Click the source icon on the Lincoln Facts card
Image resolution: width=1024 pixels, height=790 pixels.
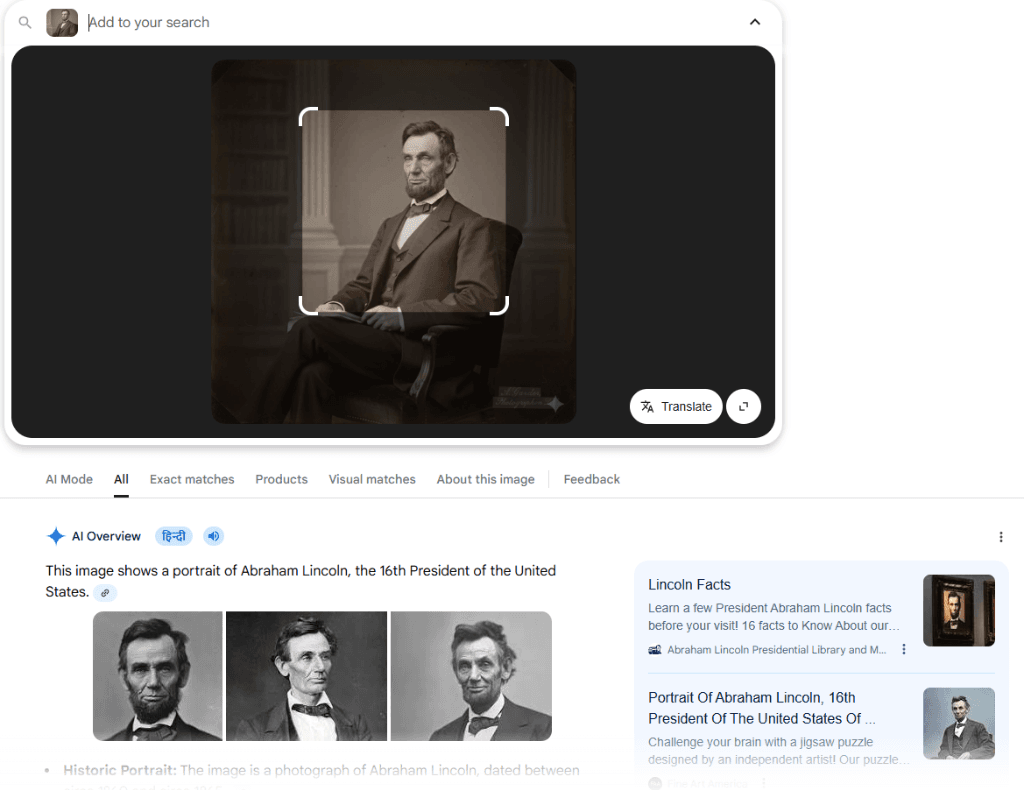655,649
